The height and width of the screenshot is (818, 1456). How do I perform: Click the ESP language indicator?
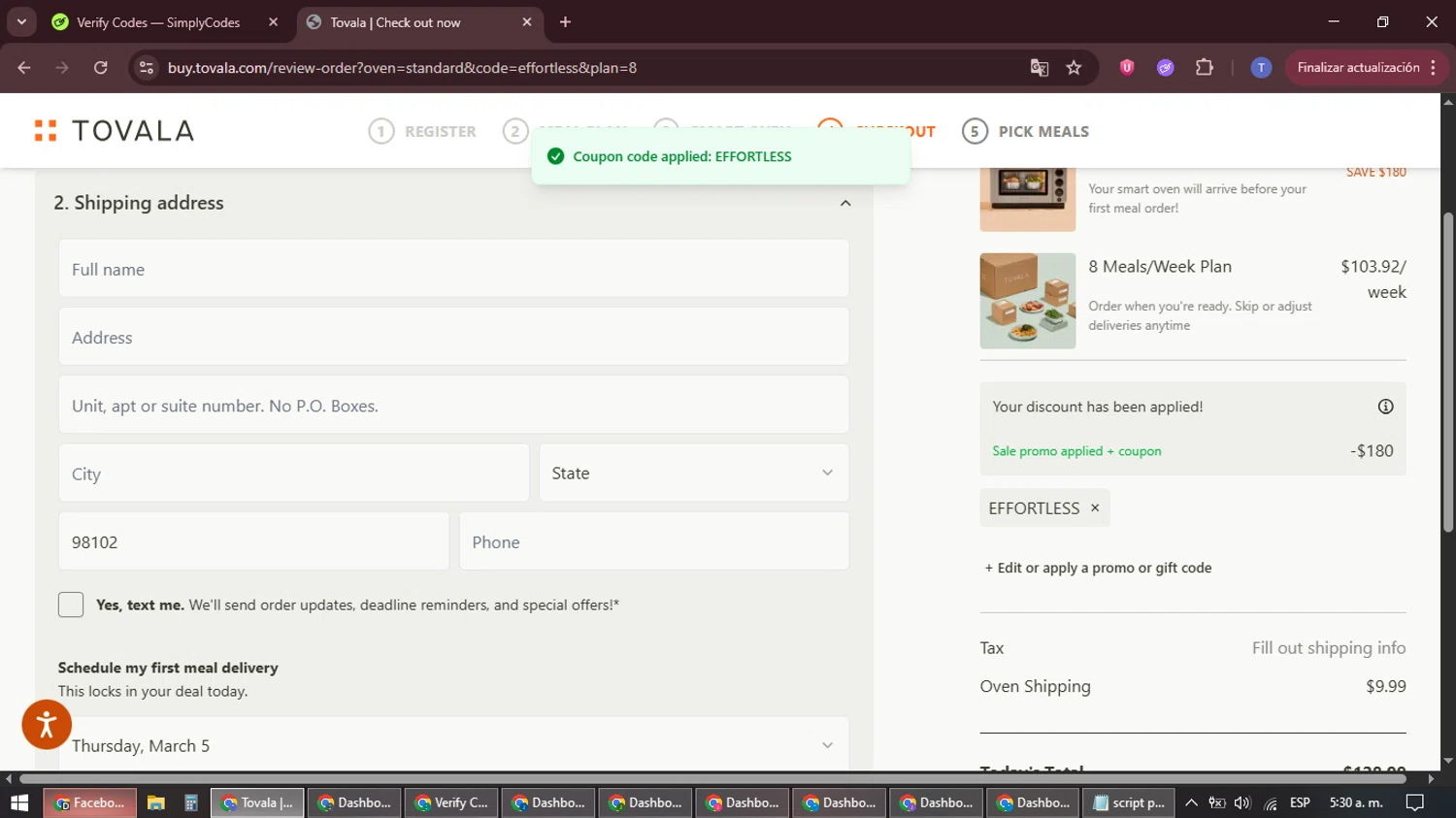[1300, 802]
